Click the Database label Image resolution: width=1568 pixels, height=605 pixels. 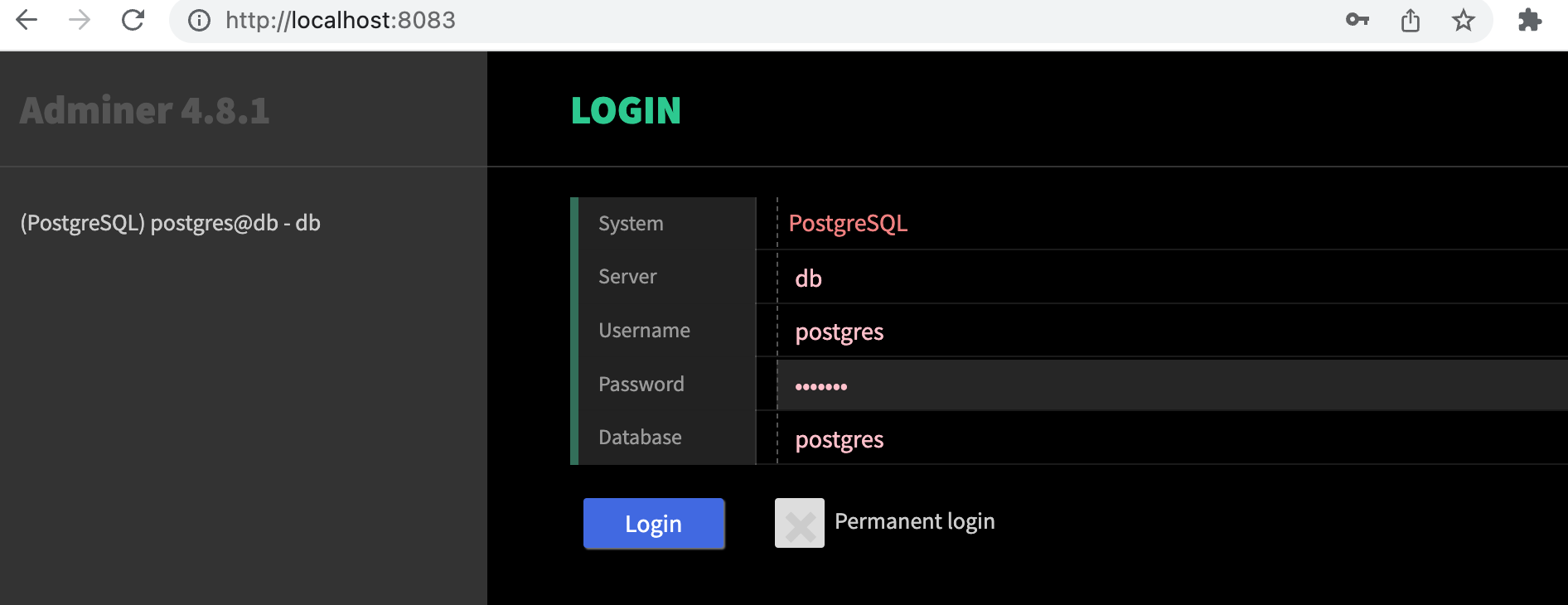(640, 438)
